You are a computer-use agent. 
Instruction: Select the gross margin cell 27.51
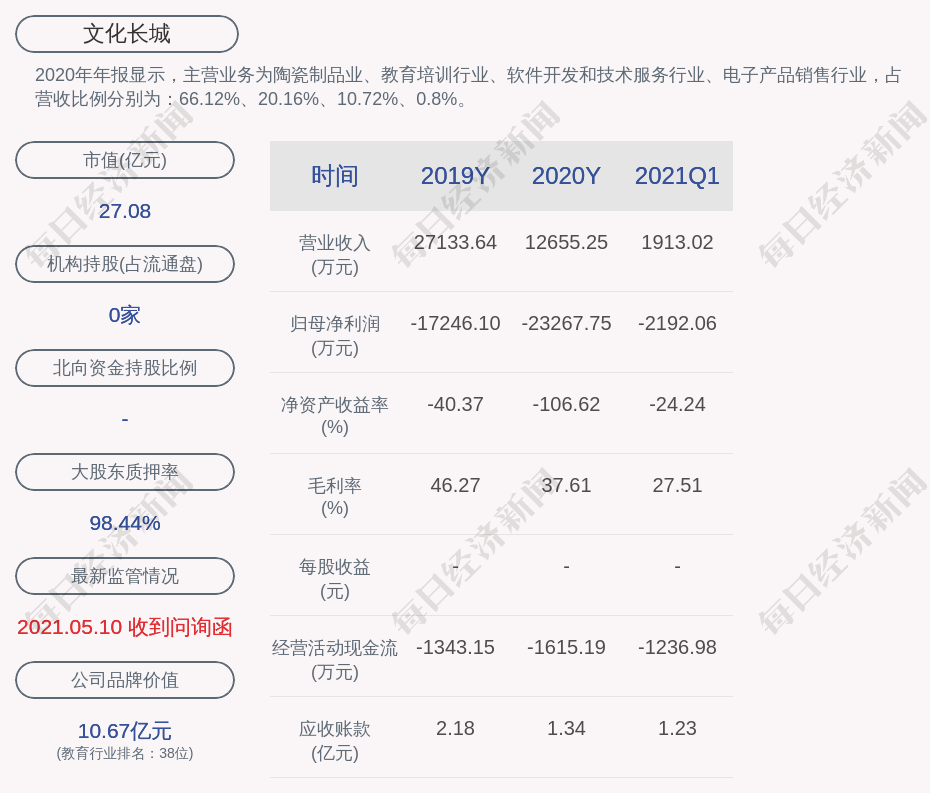pos(677,485)
